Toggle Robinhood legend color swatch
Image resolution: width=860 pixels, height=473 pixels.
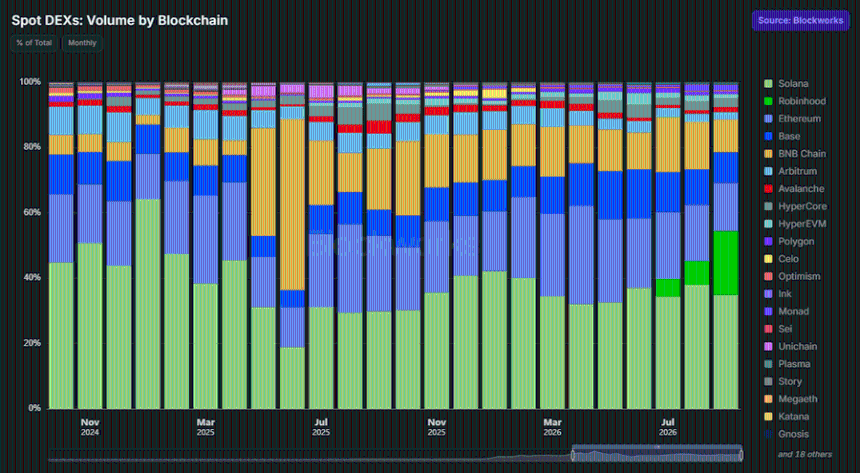768,101
